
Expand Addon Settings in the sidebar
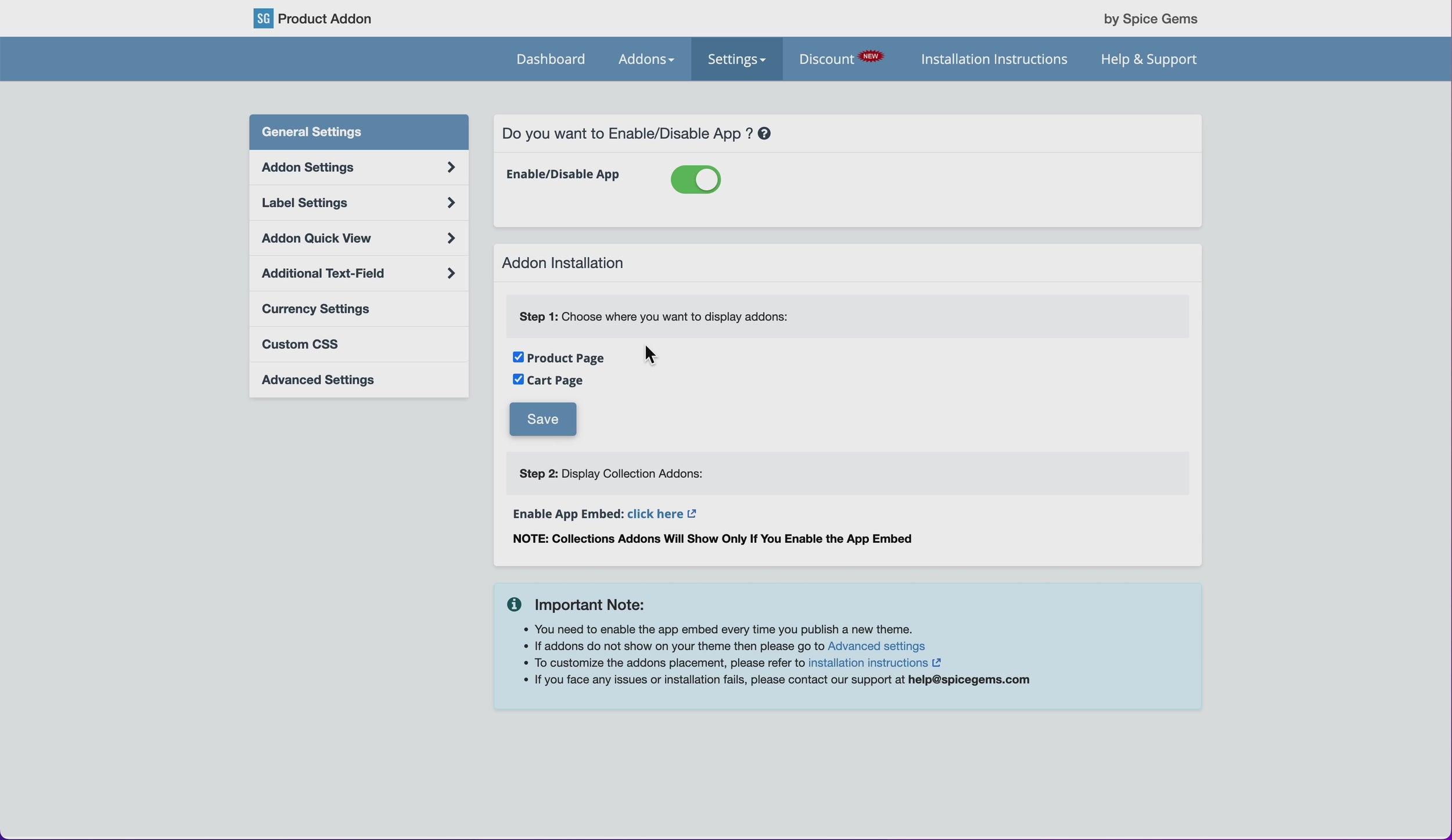[x=359, y=167]
